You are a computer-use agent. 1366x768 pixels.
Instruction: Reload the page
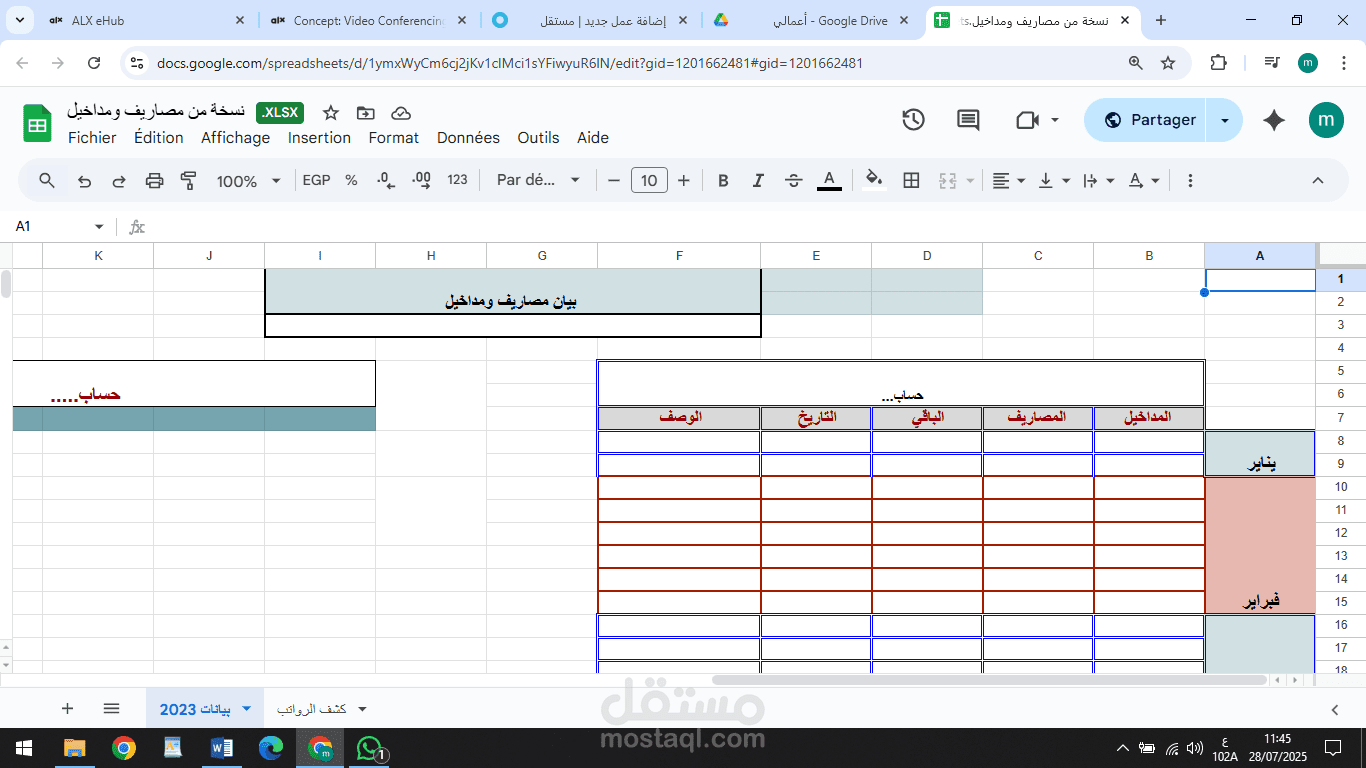(x=94, y=63)
